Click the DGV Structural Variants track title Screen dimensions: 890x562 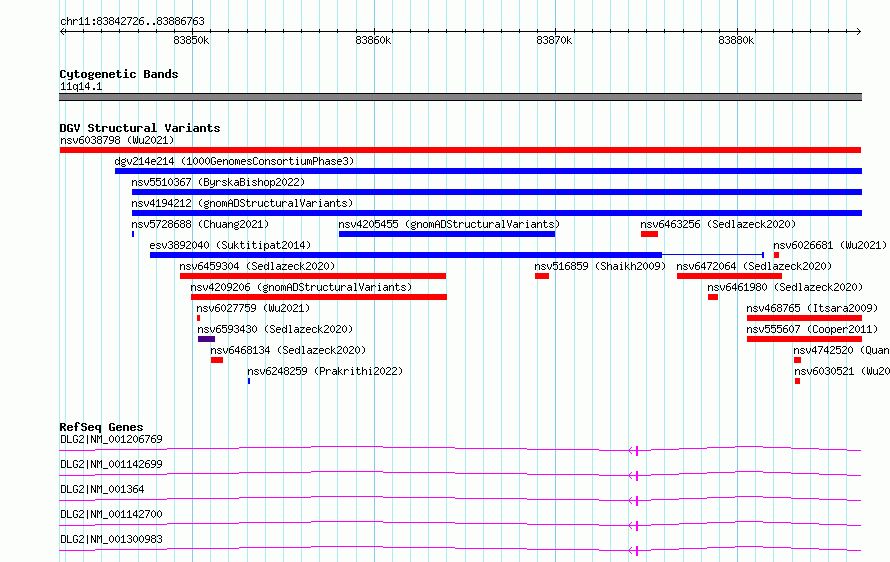pyautogui.click(x=140, y=128)
